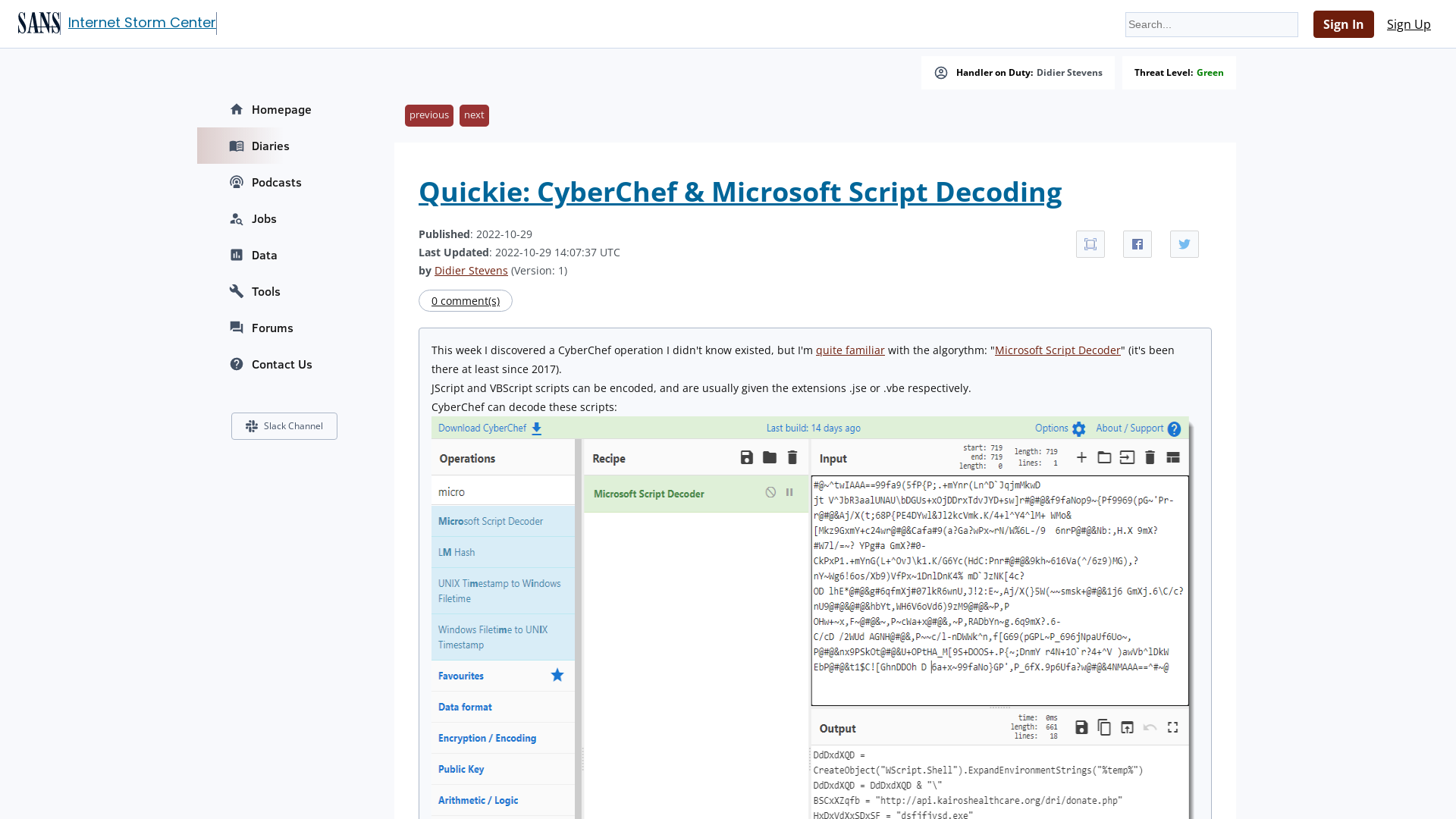Open the Tools section from the sidebar
Viewport: 1456px width, 819px height.
(x=265, y=291)
